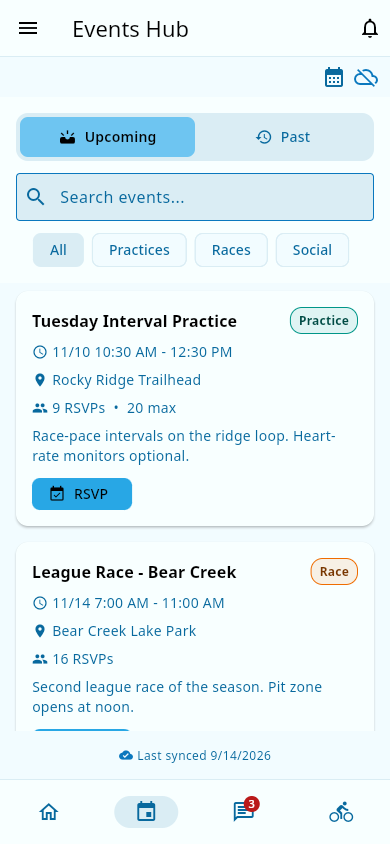Open the cycling tab in bottom bar
The image size is (390, 844).
tap(341, 811)
